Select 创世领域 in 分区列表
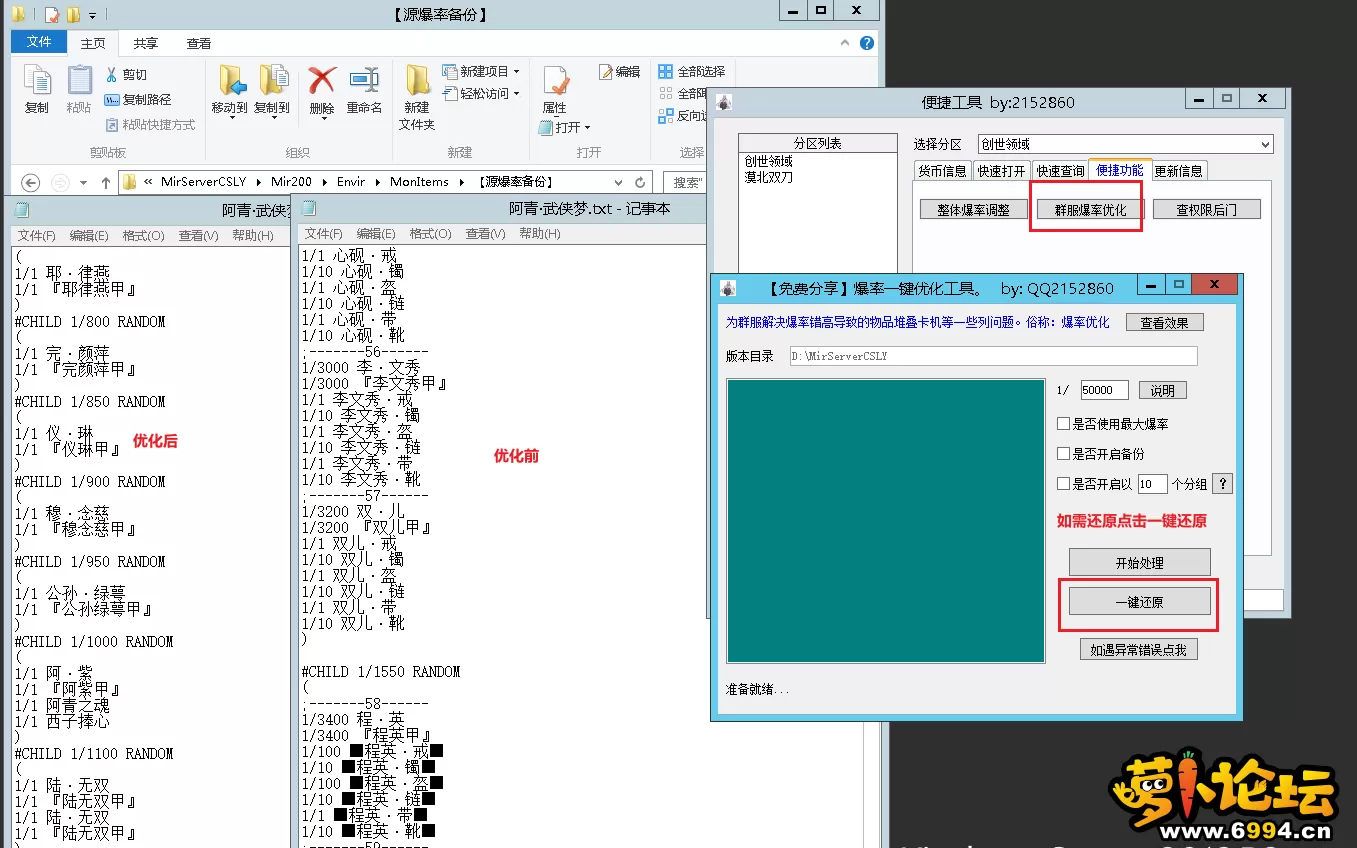 (768, 161)
